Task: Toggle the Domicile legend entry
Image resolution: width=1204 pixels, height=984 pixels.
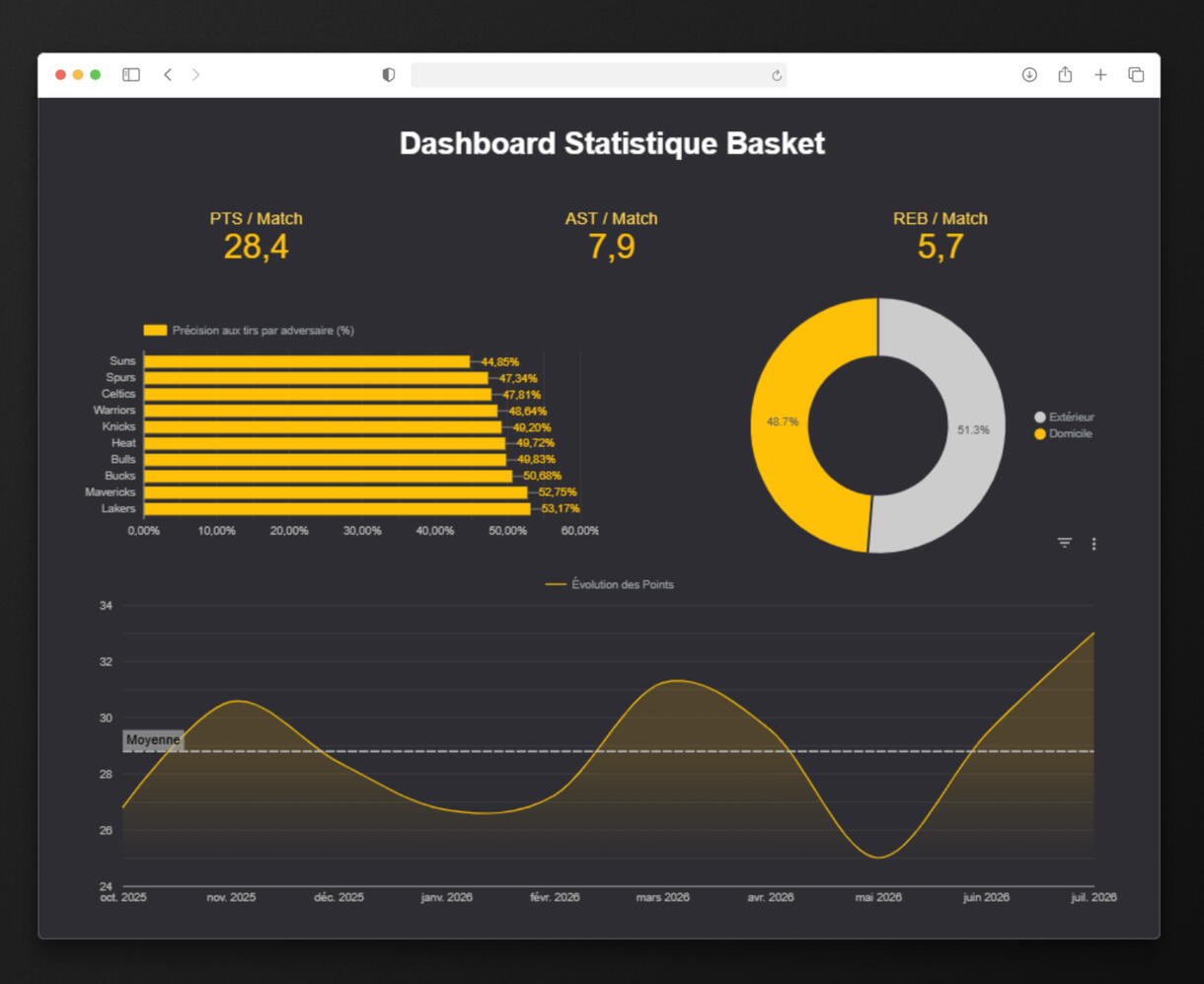Action: point(1063,434)
